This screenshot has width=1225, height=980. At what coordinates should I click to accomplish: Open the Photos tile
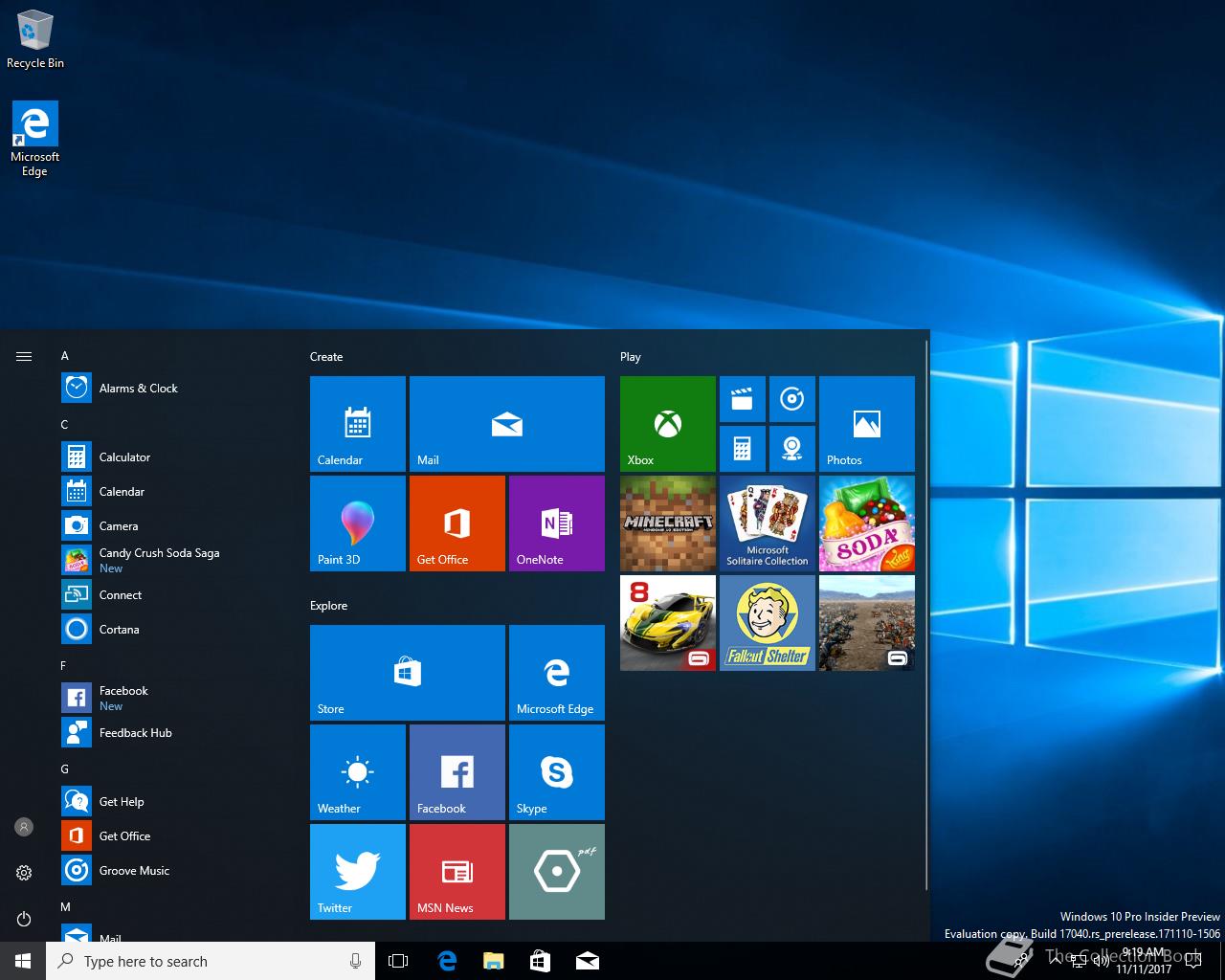(x=867, y=423)
